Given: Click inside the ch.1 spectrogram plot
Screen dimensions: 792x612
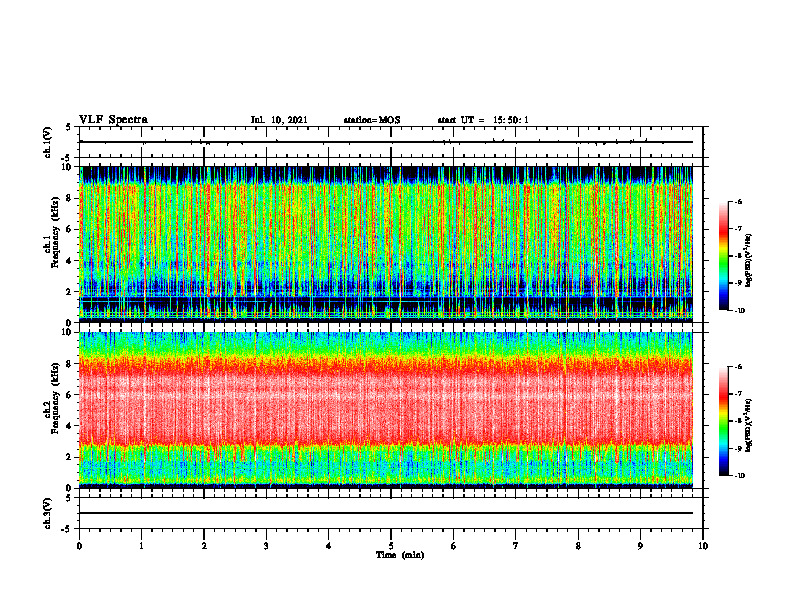Looking at the screenshot, I should [386, 244].
